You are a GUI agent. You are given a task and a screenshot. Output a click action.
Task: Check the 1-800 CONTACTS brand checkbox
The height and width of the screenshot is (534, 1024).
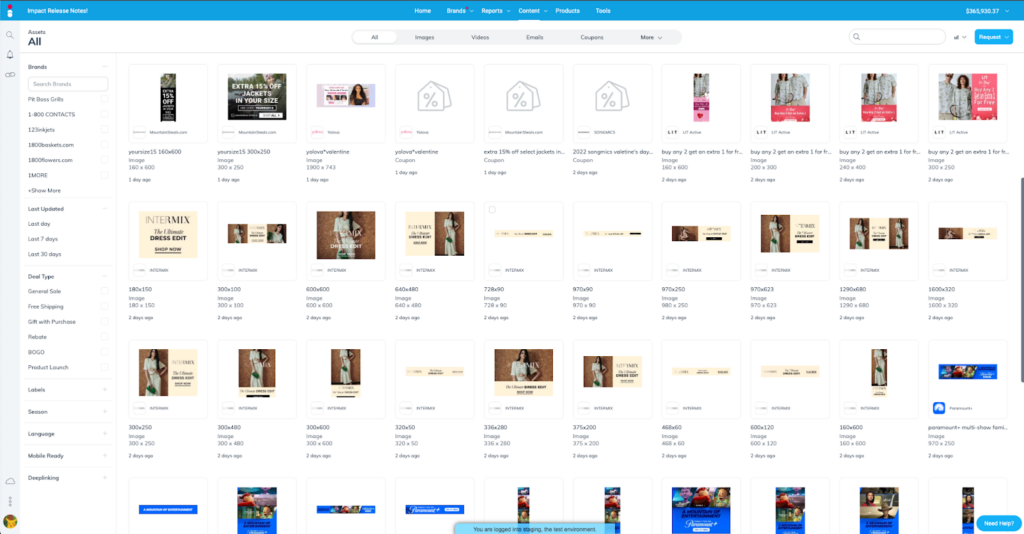point(105,115)
